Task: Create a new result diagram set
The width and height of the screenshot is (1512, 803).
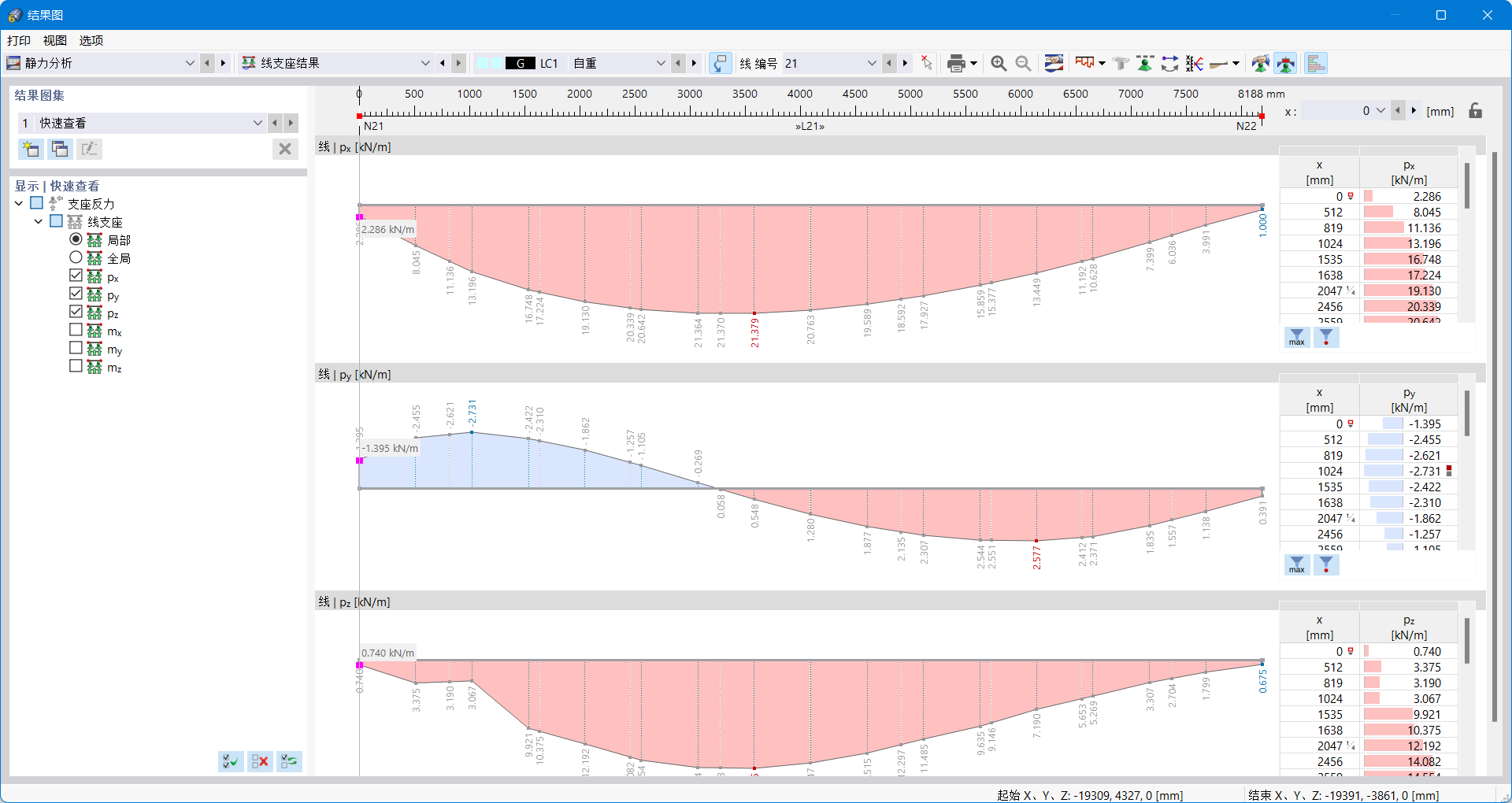Action: tap(31, 149)
